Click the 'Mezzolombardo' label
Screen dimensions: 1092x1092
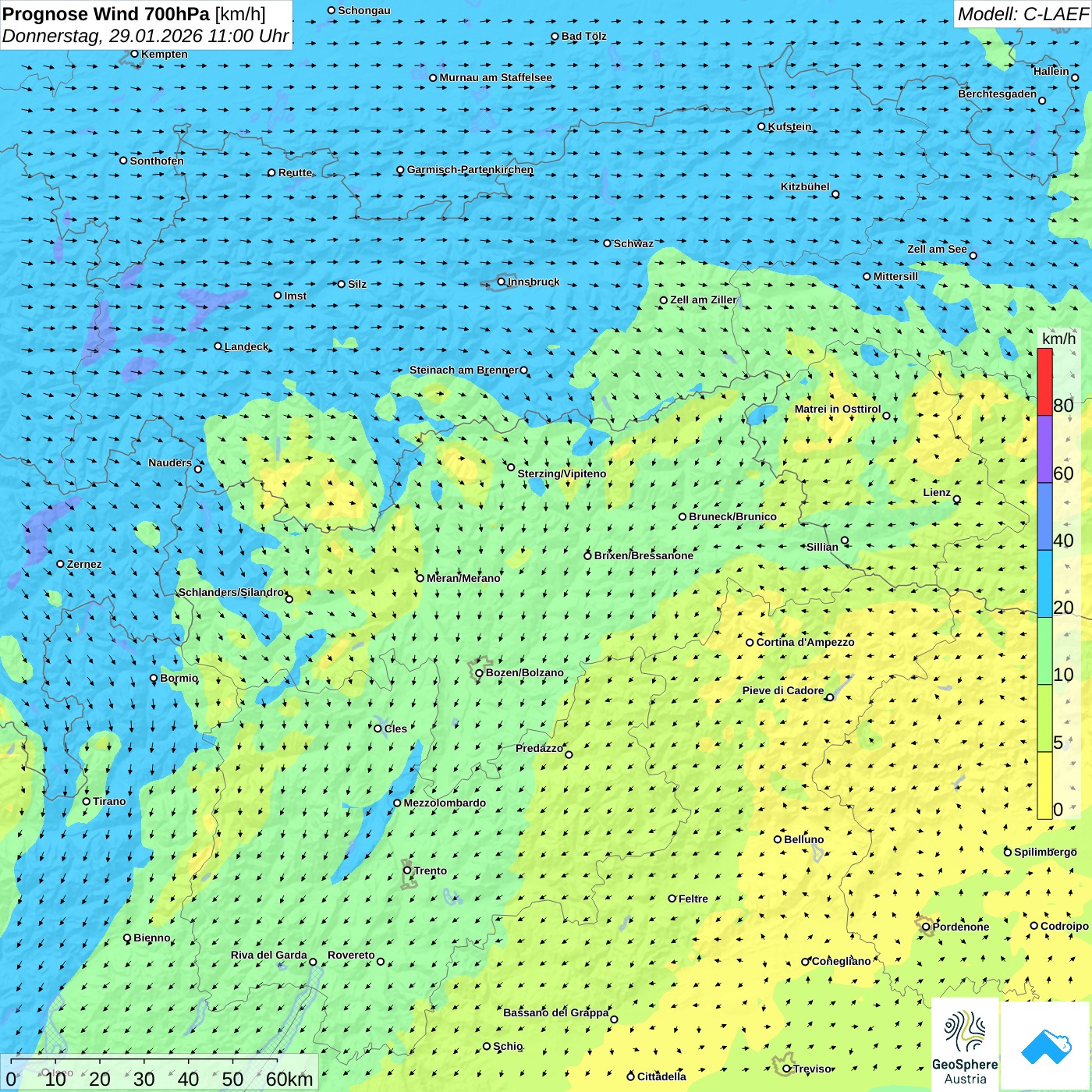coord(445,803)
